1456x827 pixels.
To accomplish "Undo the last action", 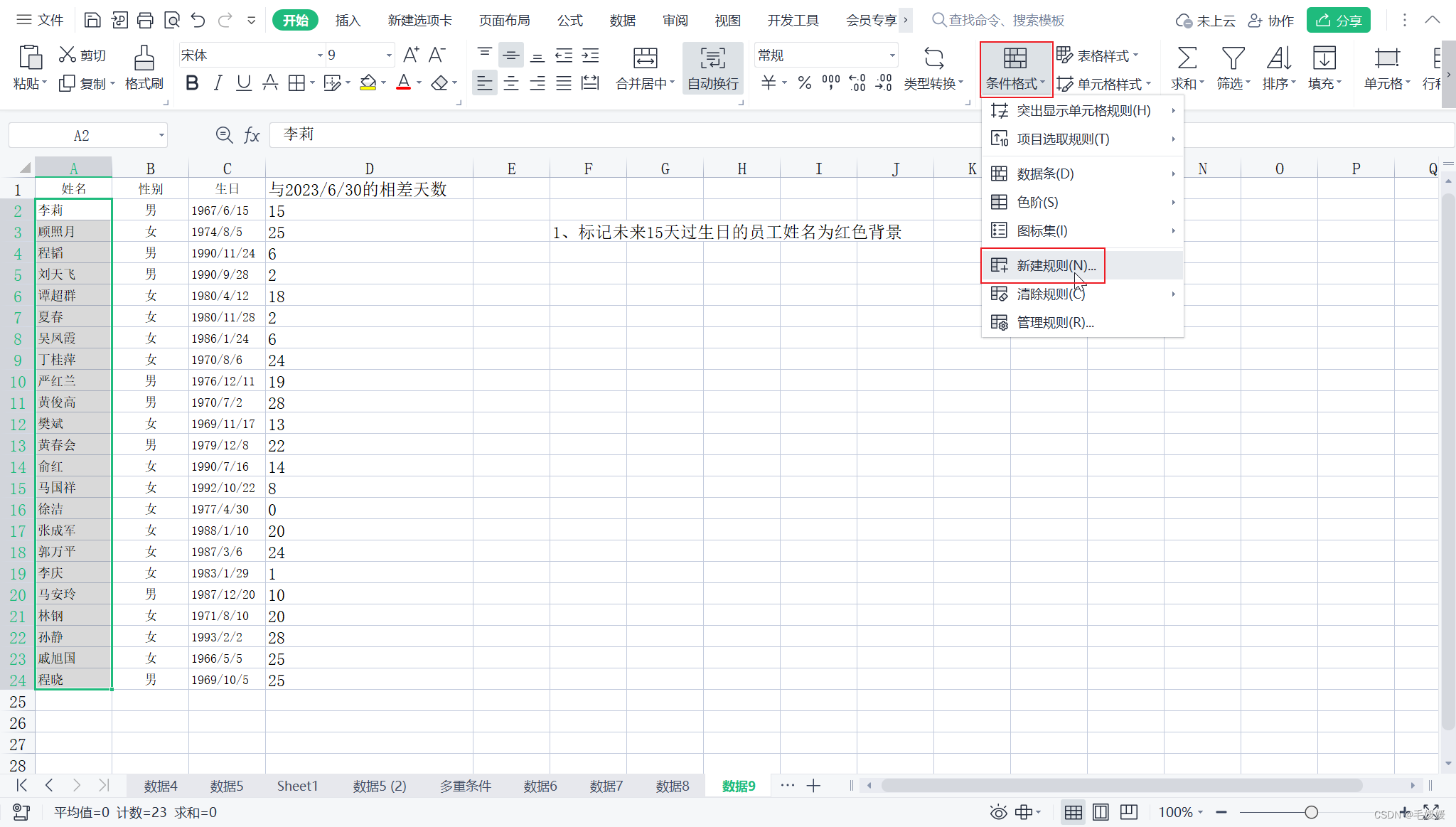I will pos(198,20).
